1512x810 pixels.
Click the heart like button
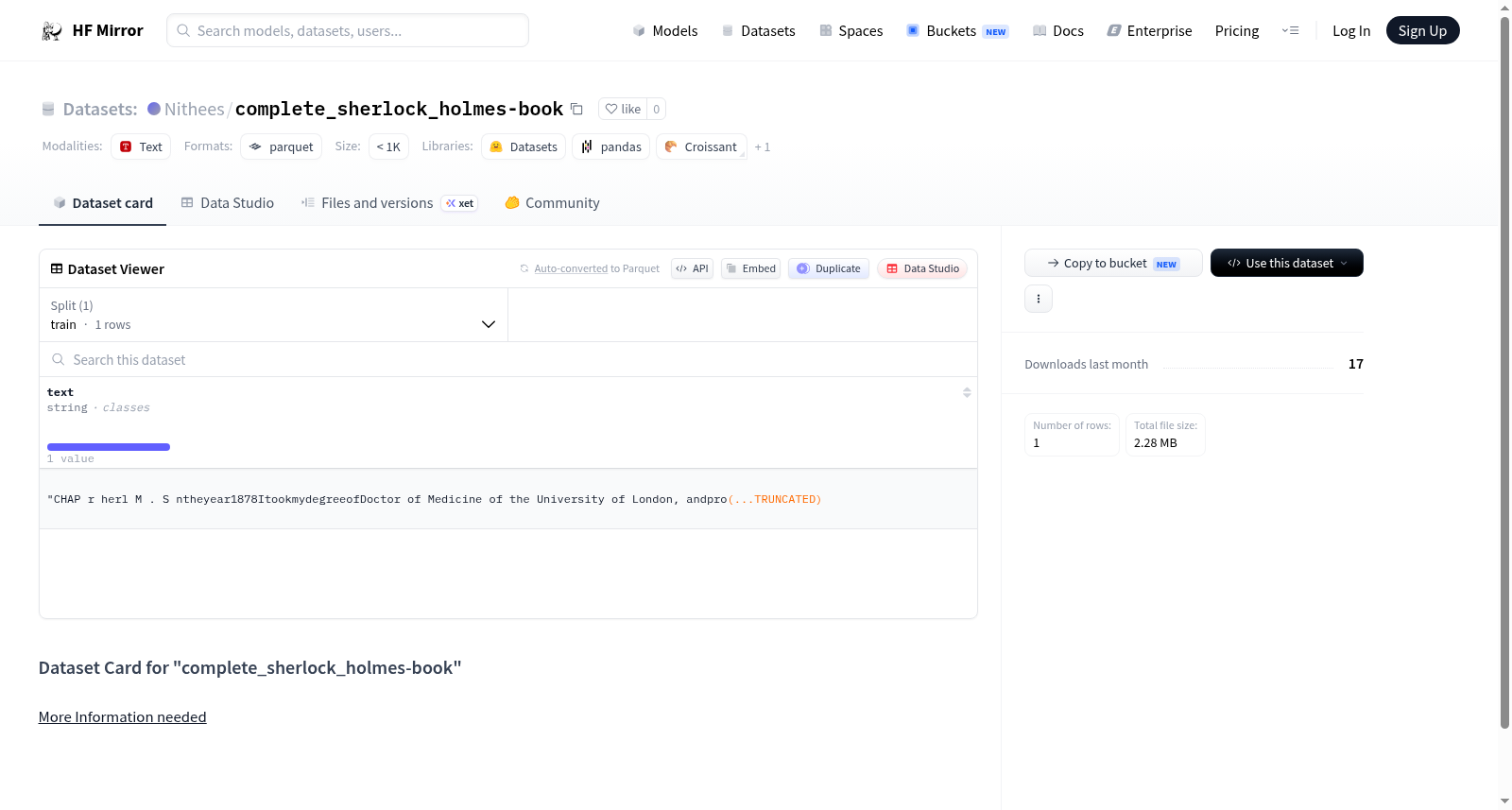(x=623, y=110)
